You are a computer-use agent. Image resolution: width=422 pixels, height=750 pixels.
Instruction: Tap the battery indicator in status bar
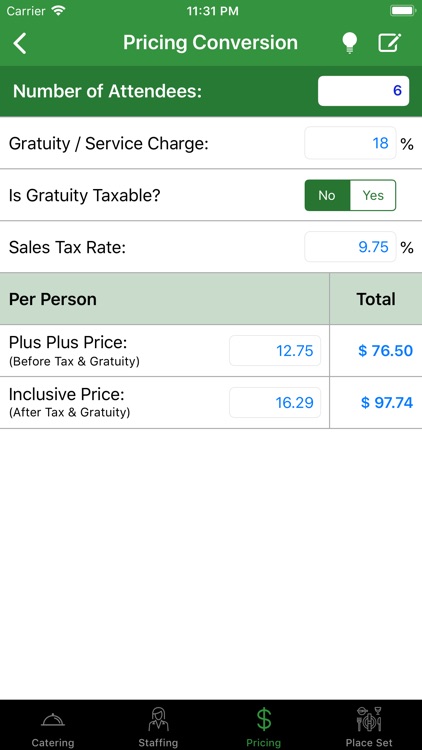point(402,11)
